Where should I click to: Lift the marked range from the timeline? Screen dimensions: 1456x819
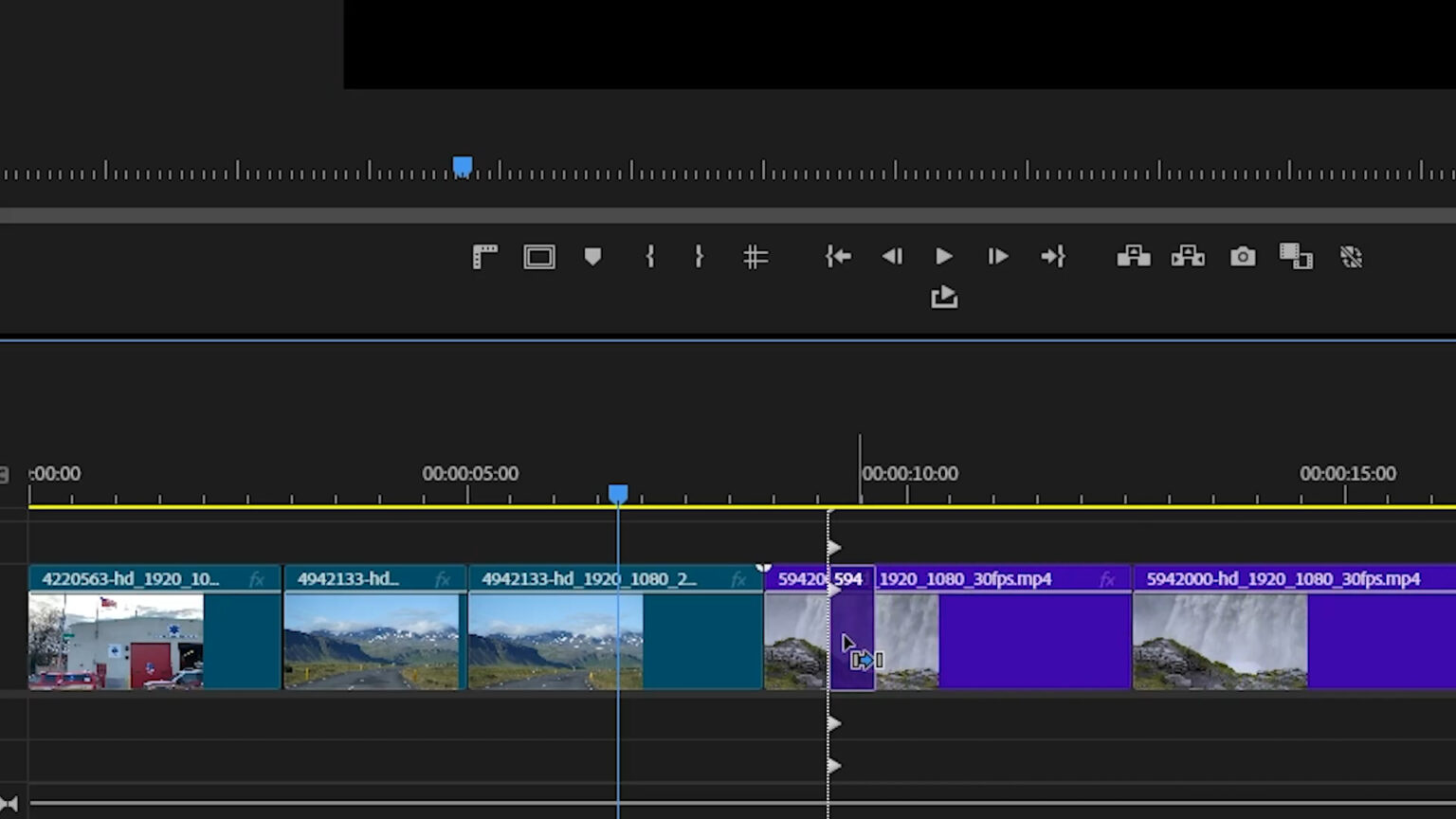click(x=1134, y=256)
